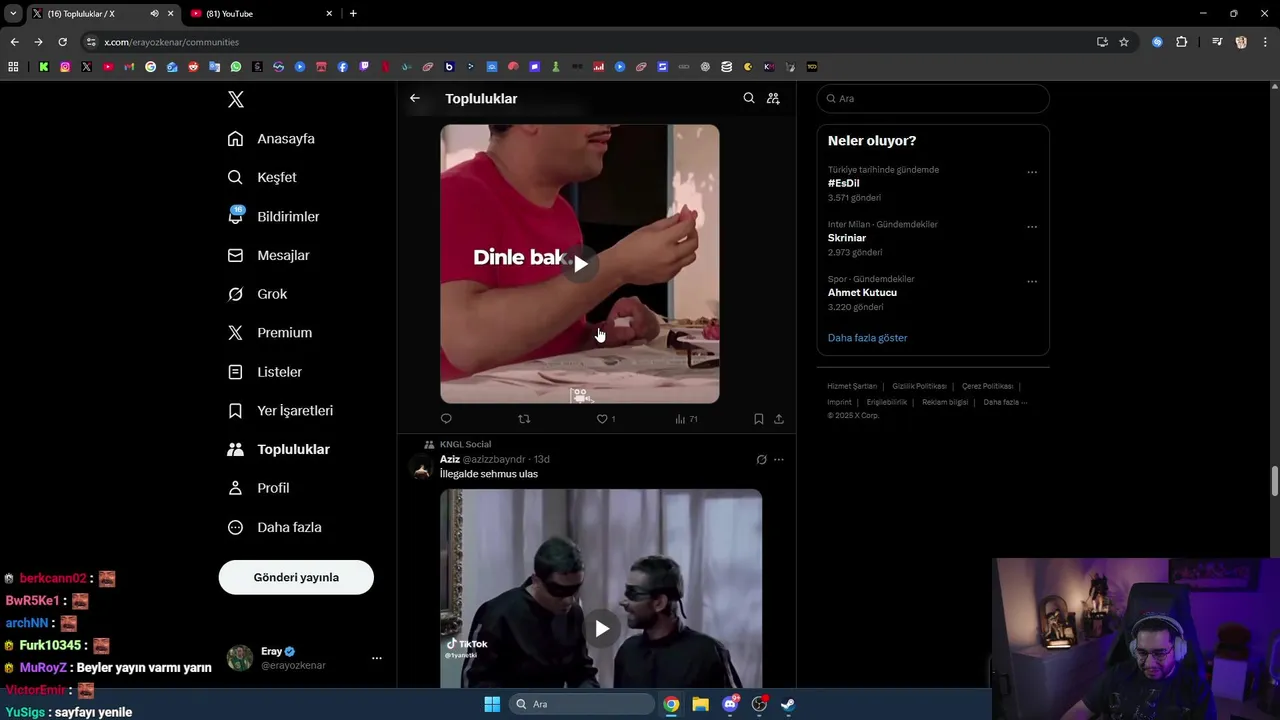Viewport: 1280px width, 720px height.
Task: Open Keşfet explore page
Action: (x=262, y=177)
